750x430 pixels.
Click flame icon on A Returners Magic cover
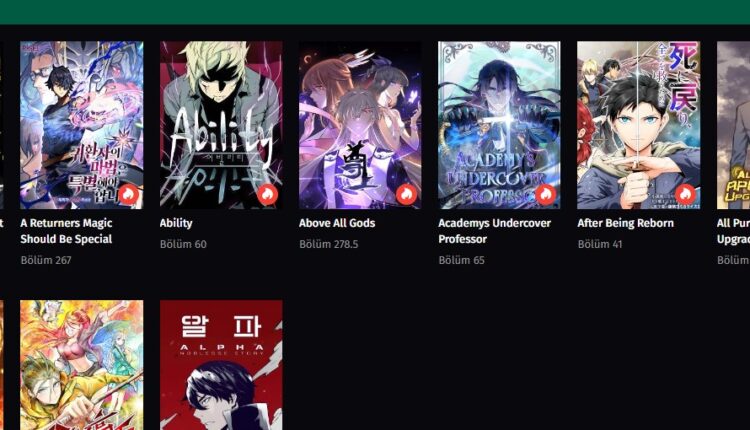(128, 194)
